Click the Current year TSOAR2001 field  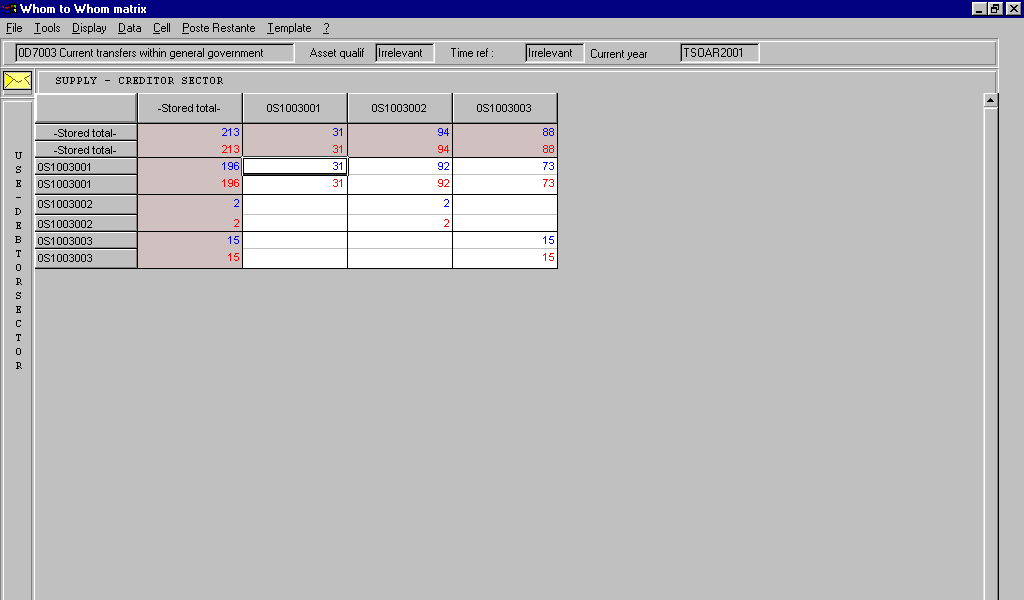(x=719, y=53)
